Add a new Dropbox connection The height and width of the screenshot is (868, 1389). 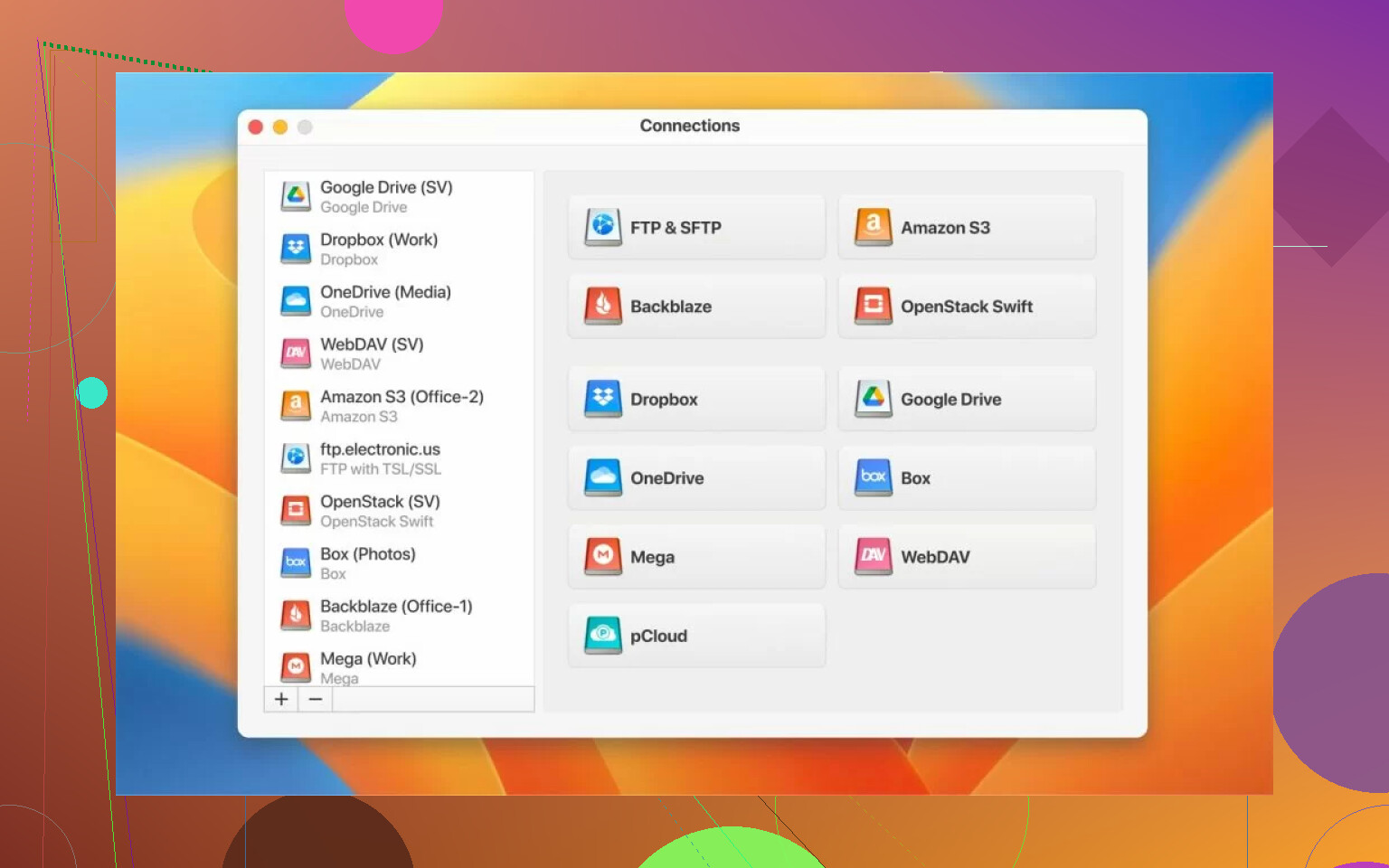tap(696, 399)
